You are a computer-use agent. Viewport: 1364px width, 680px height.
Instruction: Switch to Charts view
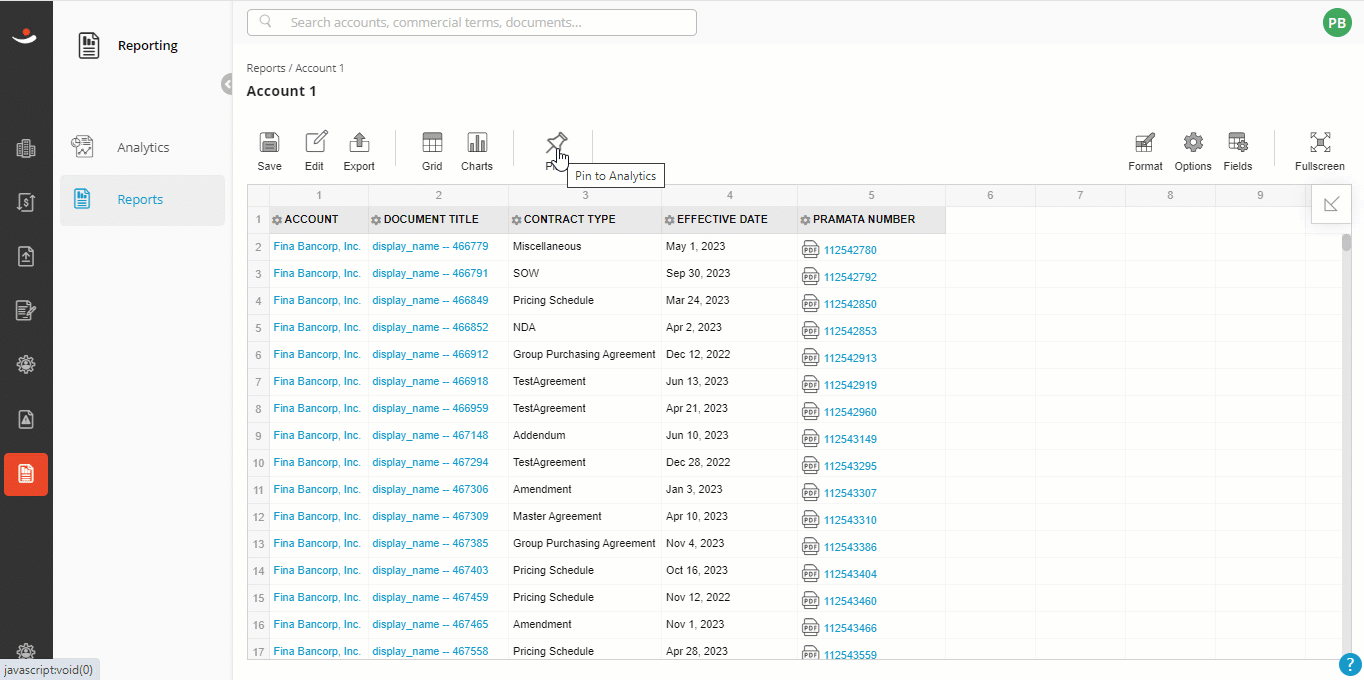[x=477, y=142]
